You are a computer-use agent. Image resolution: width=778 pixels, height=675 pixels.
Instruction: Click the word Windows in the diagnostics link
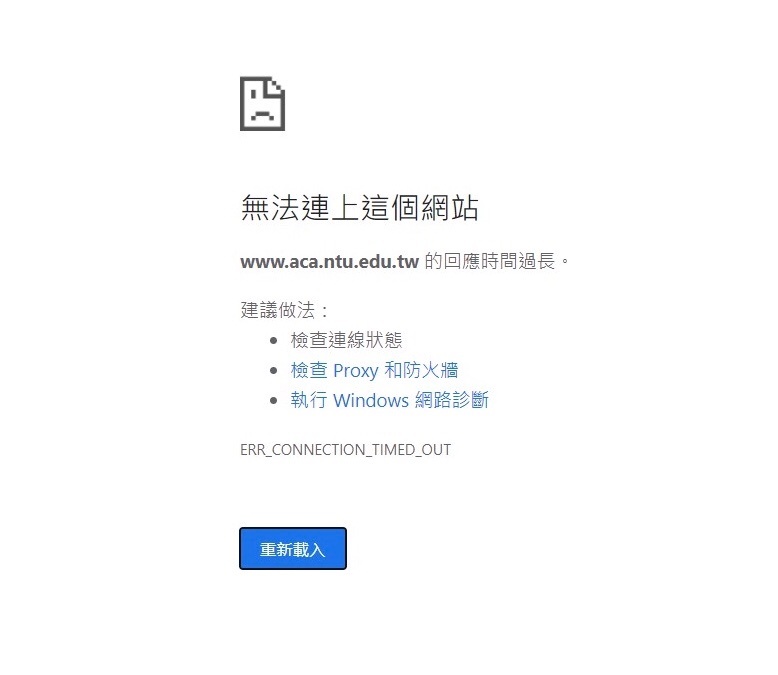click(x=371, y=400)
